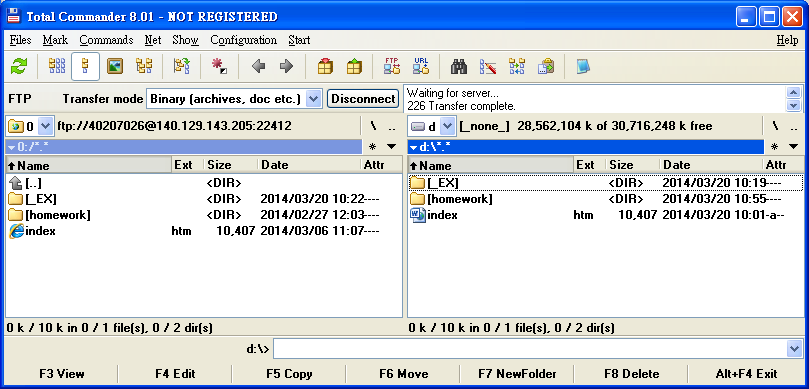Click the Reread source (refresh) toolbar icon
The image size is (809, 389).
(19, 66)
